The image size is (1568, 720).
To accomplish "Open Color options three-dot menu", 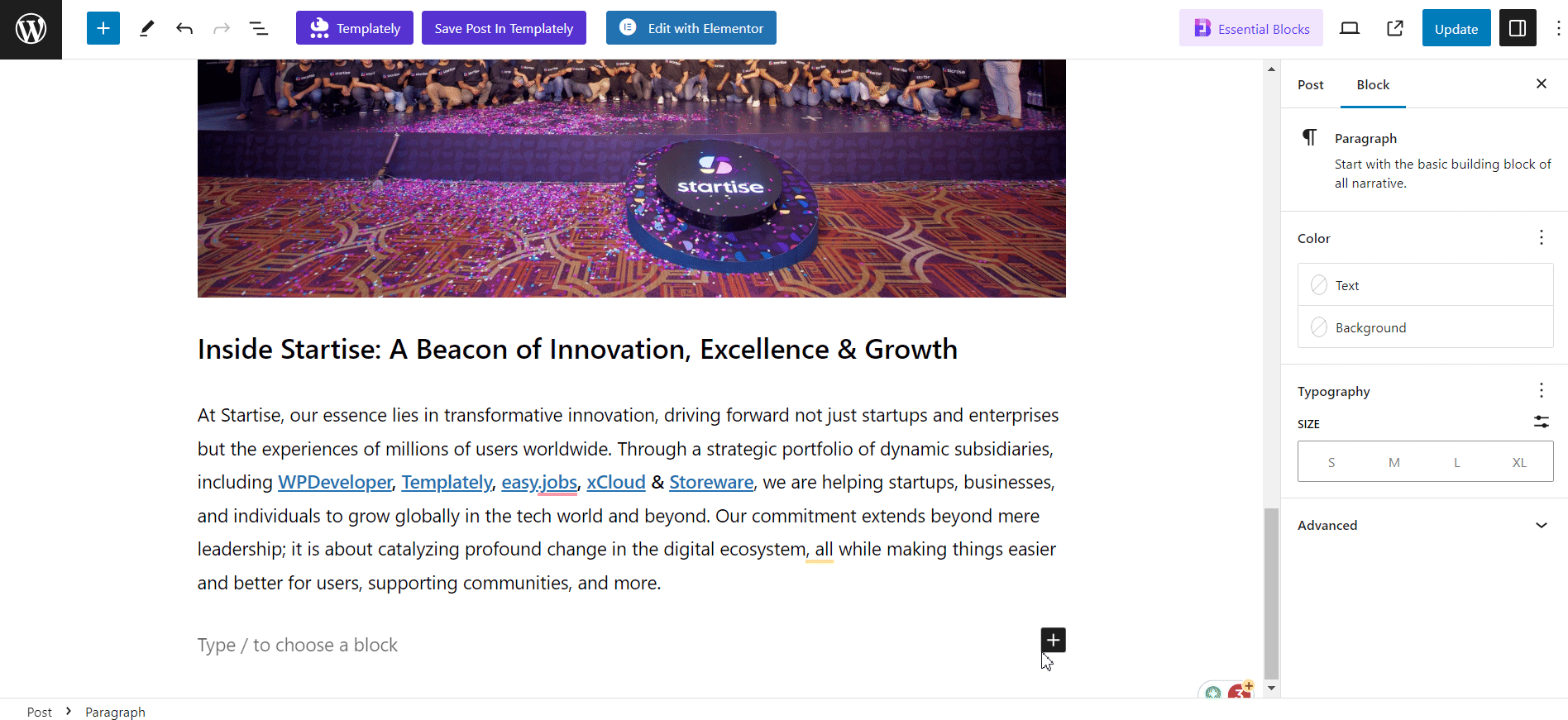I will pyautogui.click(x=1541, y=238).
